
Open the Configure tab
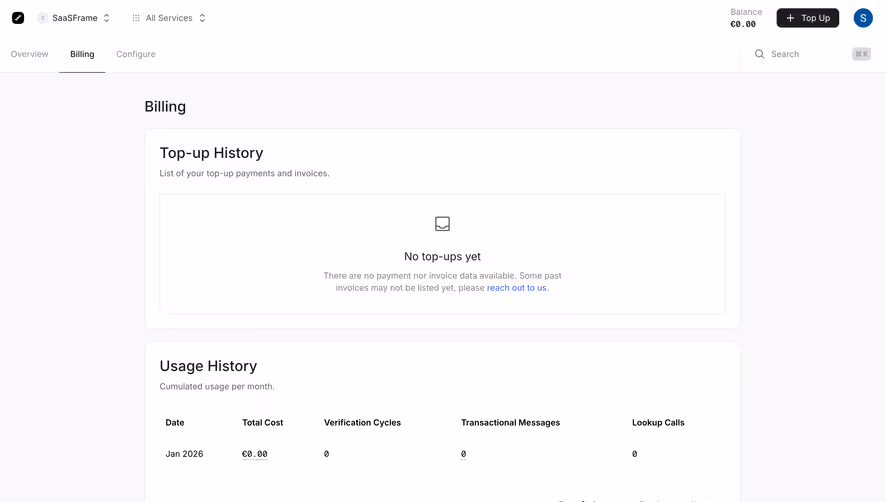[x=136, y=54]
